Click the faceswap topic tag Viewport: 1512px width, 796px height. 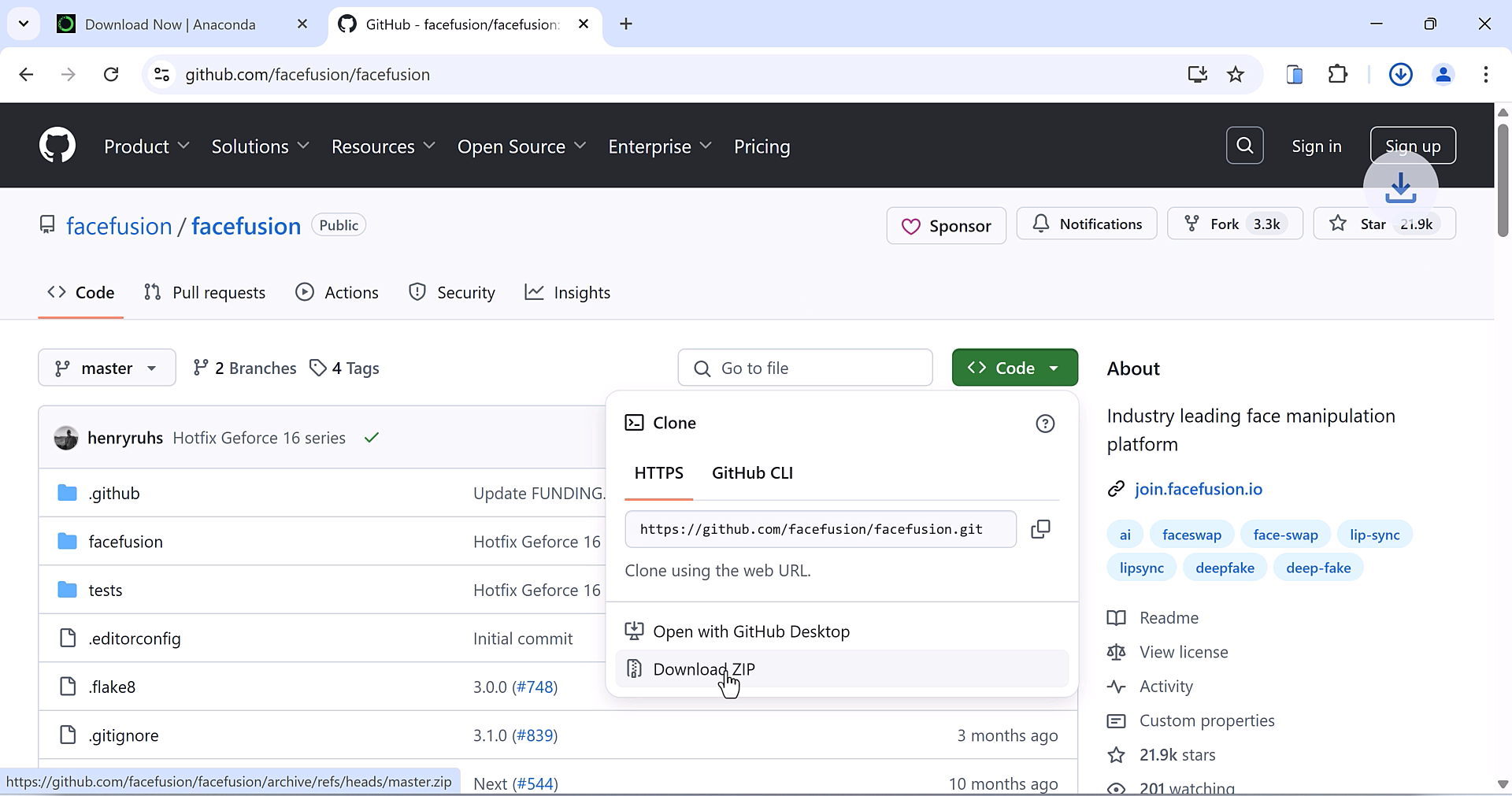[1191, 535]
